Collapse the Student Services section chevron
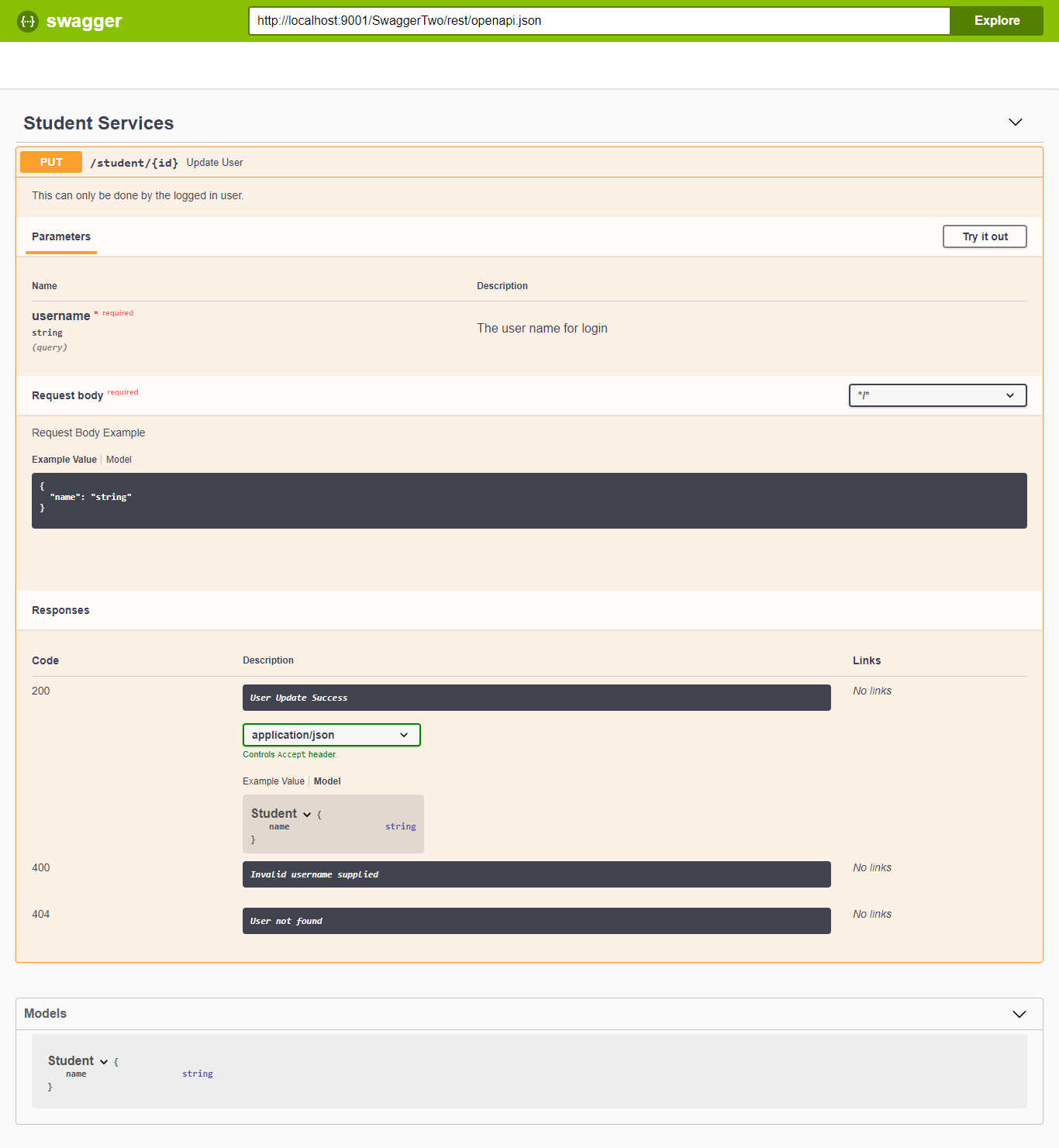 (x=1016, y=122)
